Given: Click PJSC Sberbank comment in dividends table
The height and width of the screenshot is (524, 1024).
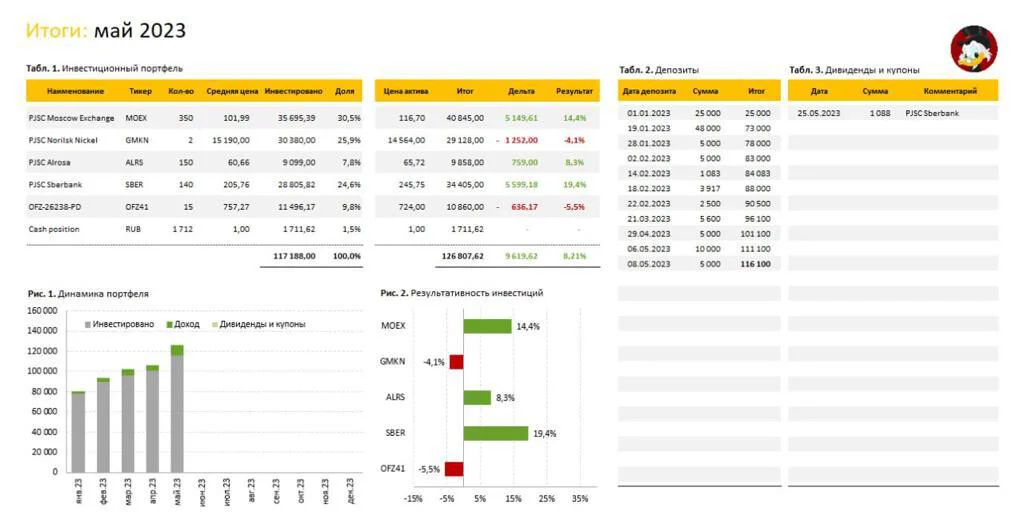Looking at the screenshot, I should click(932, 113).
